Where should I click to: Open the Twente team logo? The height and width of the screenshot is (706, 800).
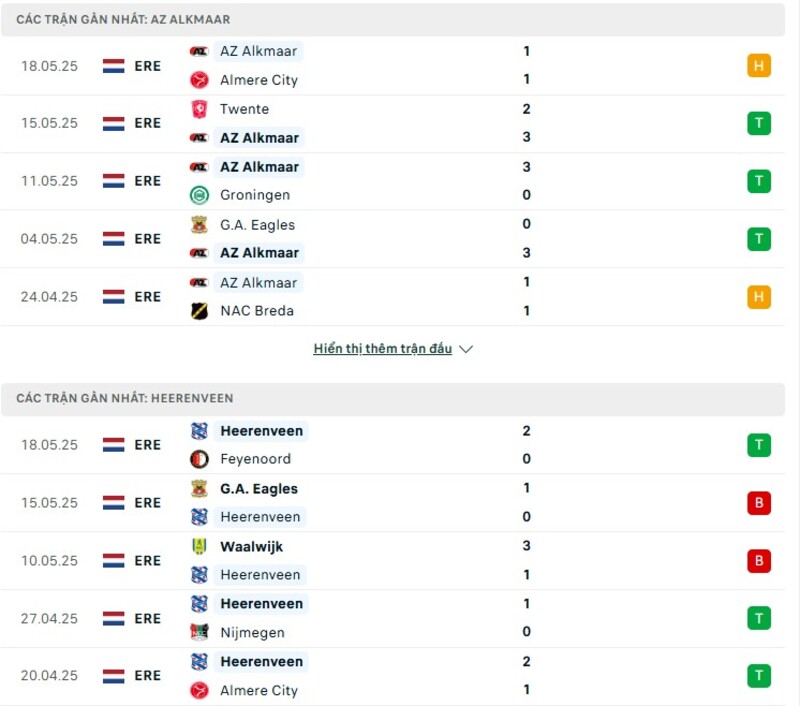pyautogui.click(x=200, y=109)
